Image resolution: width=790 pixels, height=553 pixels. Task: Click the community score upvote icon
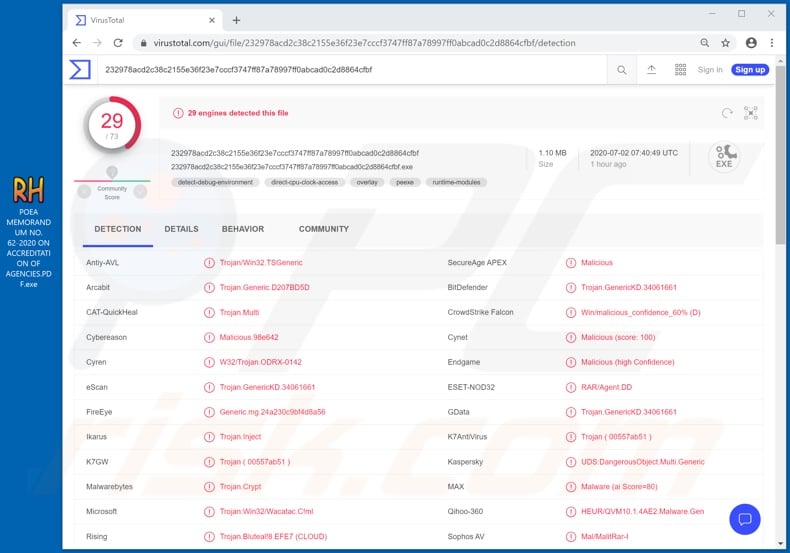click(x=141, y=191)
